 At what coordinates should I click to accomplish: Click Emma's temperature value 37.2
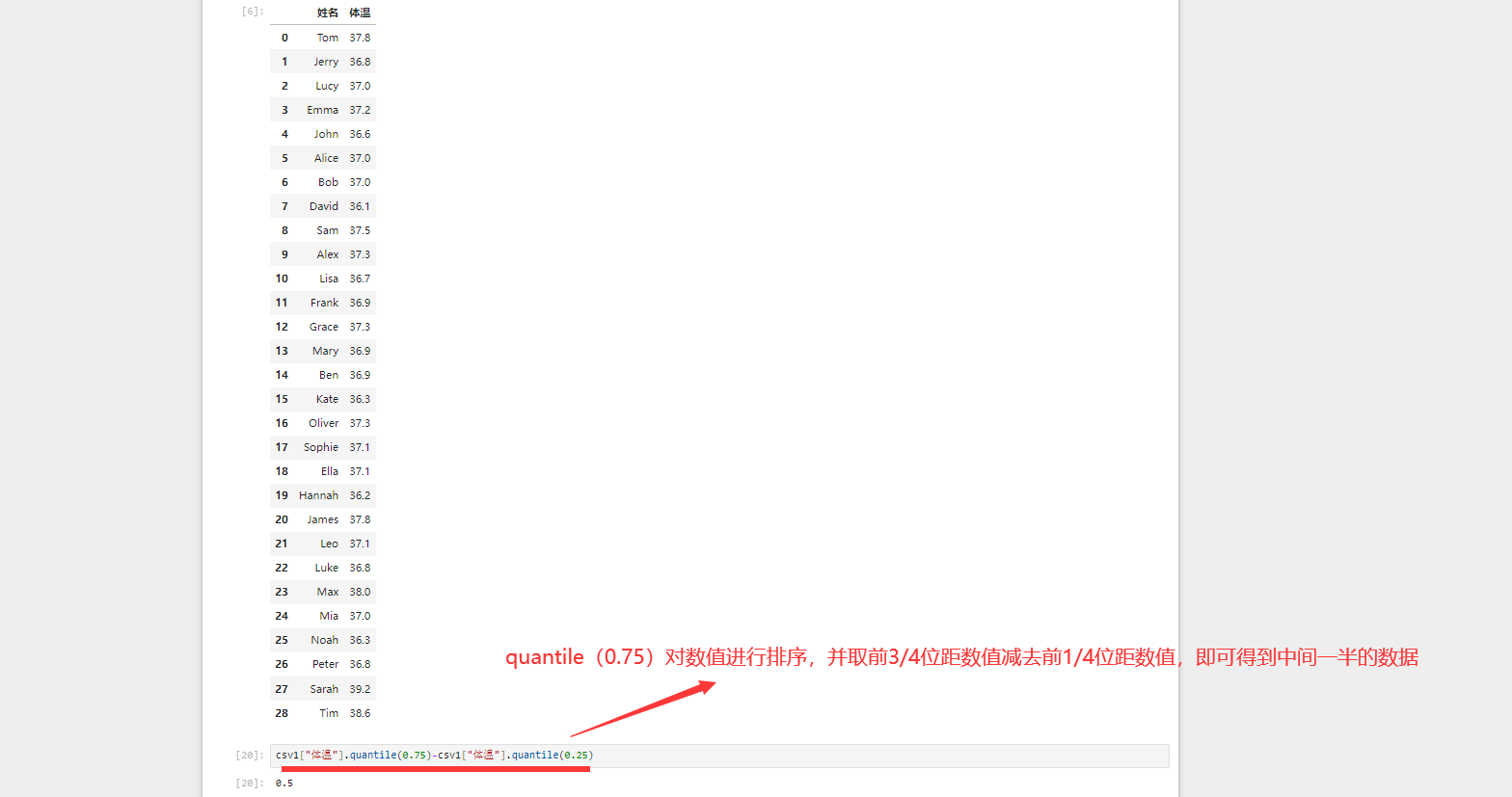tap(360, 110)
